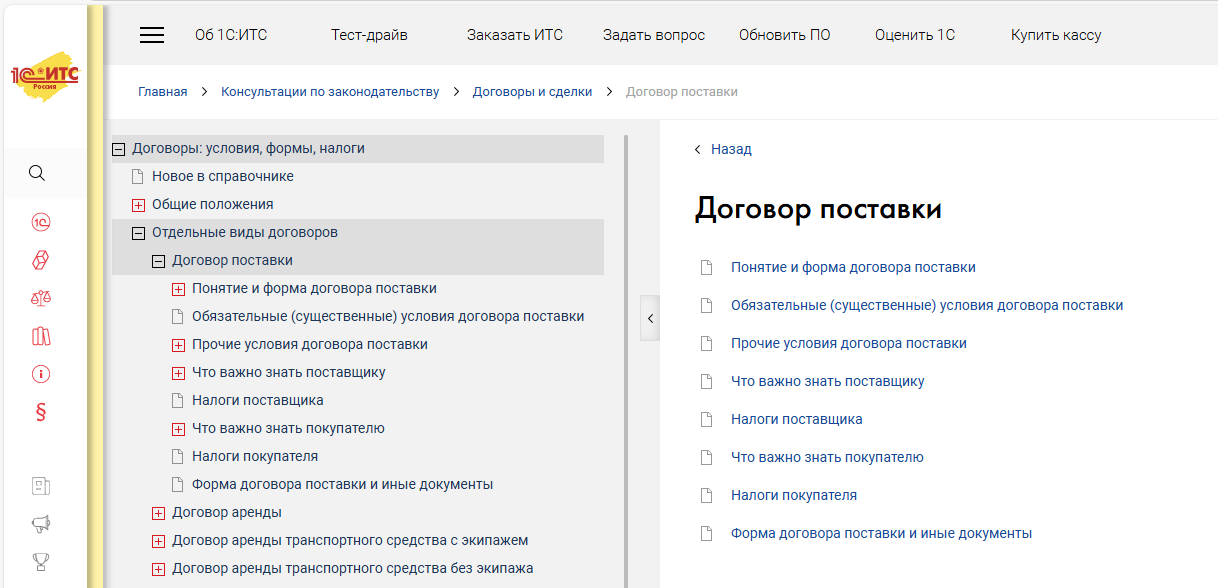This screenshot has height=588, width=1218.
Task: Expand the "Договор аренды" tree node
Action: pos(159,513)
